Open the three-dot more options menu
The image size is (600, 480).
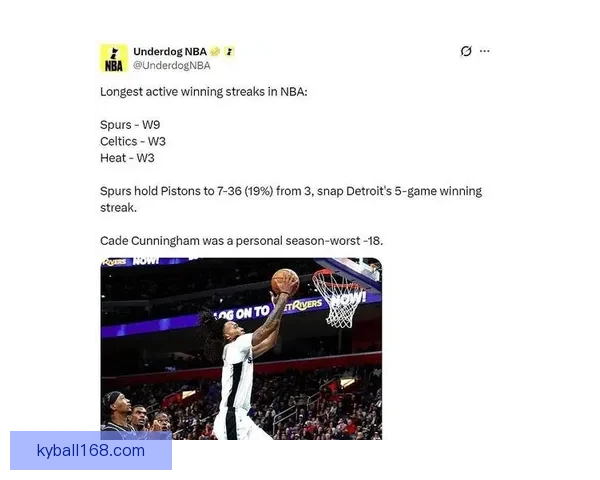(484, 51)
